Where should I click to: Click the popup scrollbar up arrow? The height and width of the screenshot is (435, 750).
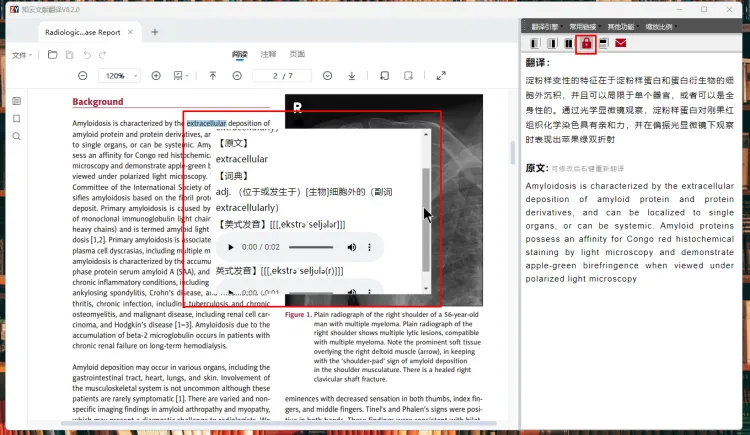click(426, 134)
